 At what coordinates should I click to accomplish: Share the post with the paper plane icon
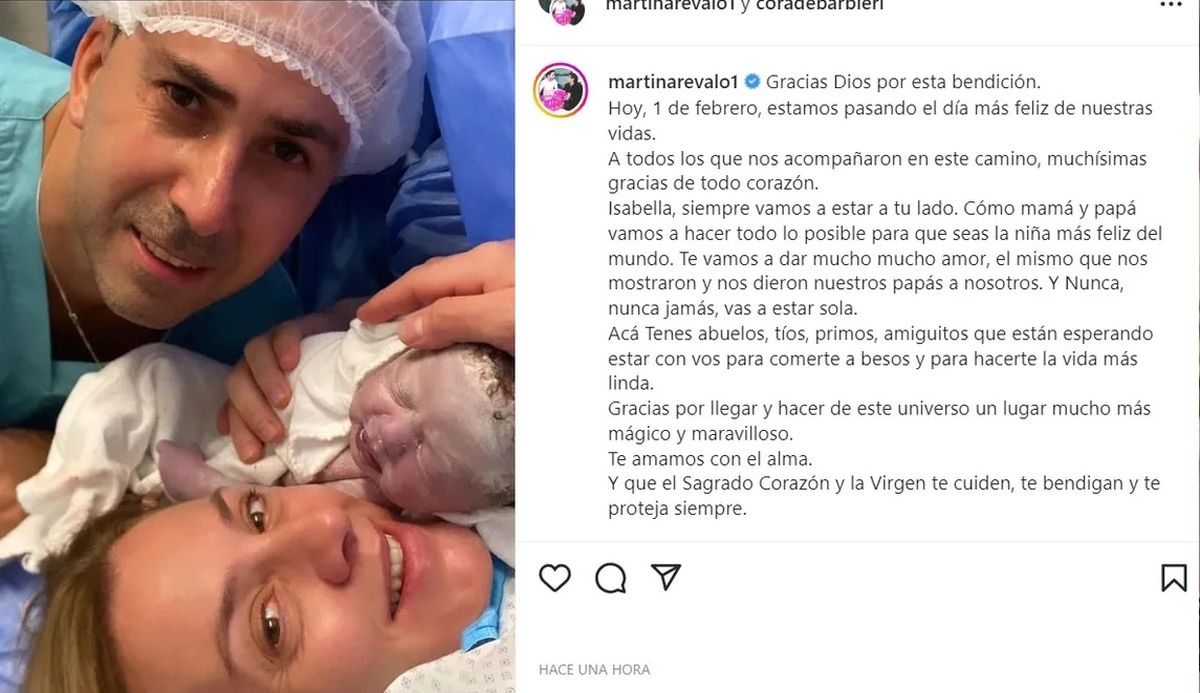coord(666,576)
